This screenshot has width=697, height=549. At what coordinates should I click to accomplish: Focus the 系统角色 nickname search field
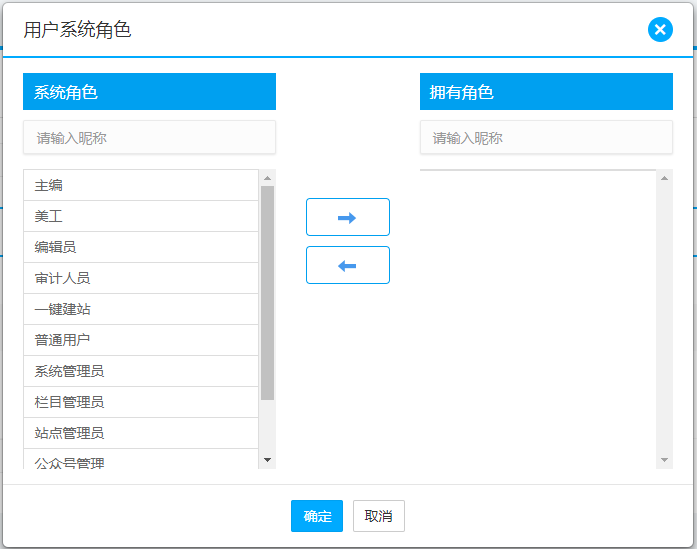click(149, 138)
